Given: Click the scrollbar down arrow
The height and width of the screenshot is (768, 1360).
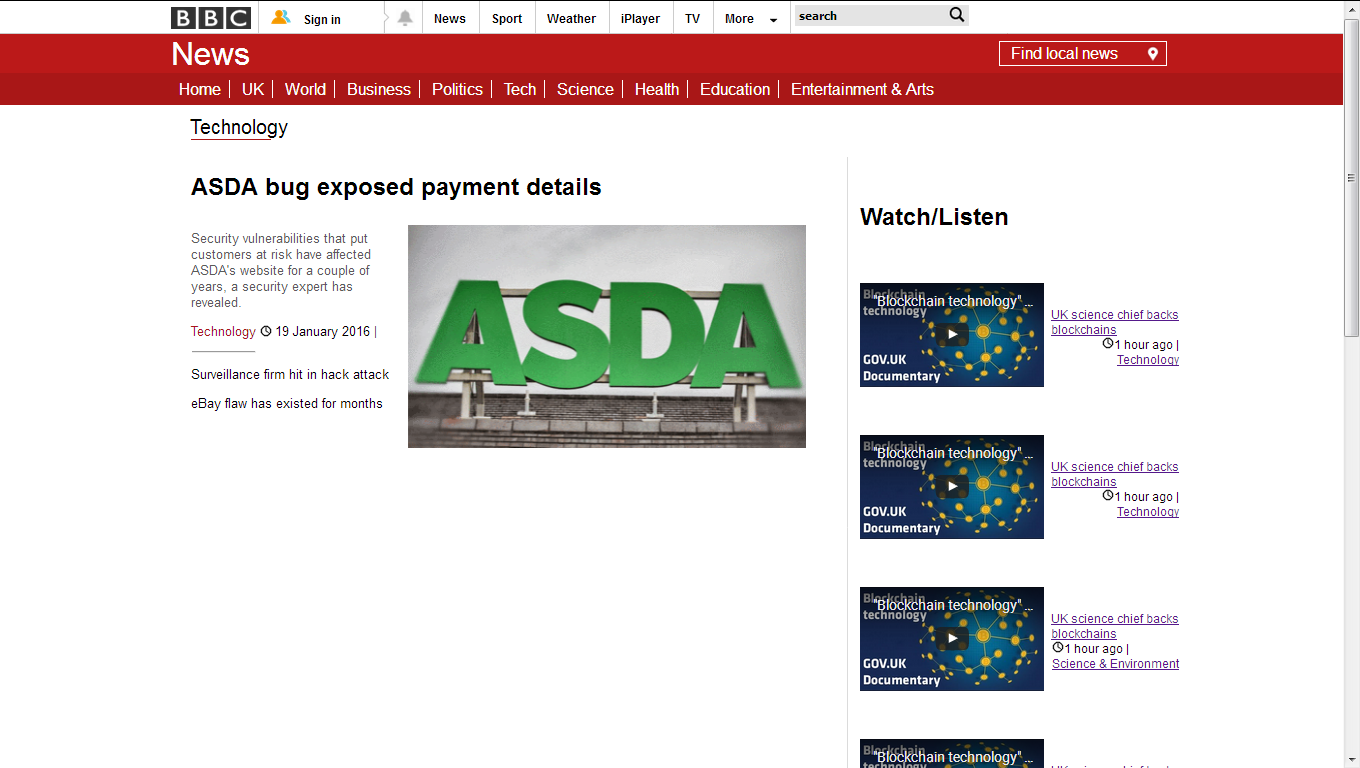Looking at the screenshot, I should [1351, 760].
